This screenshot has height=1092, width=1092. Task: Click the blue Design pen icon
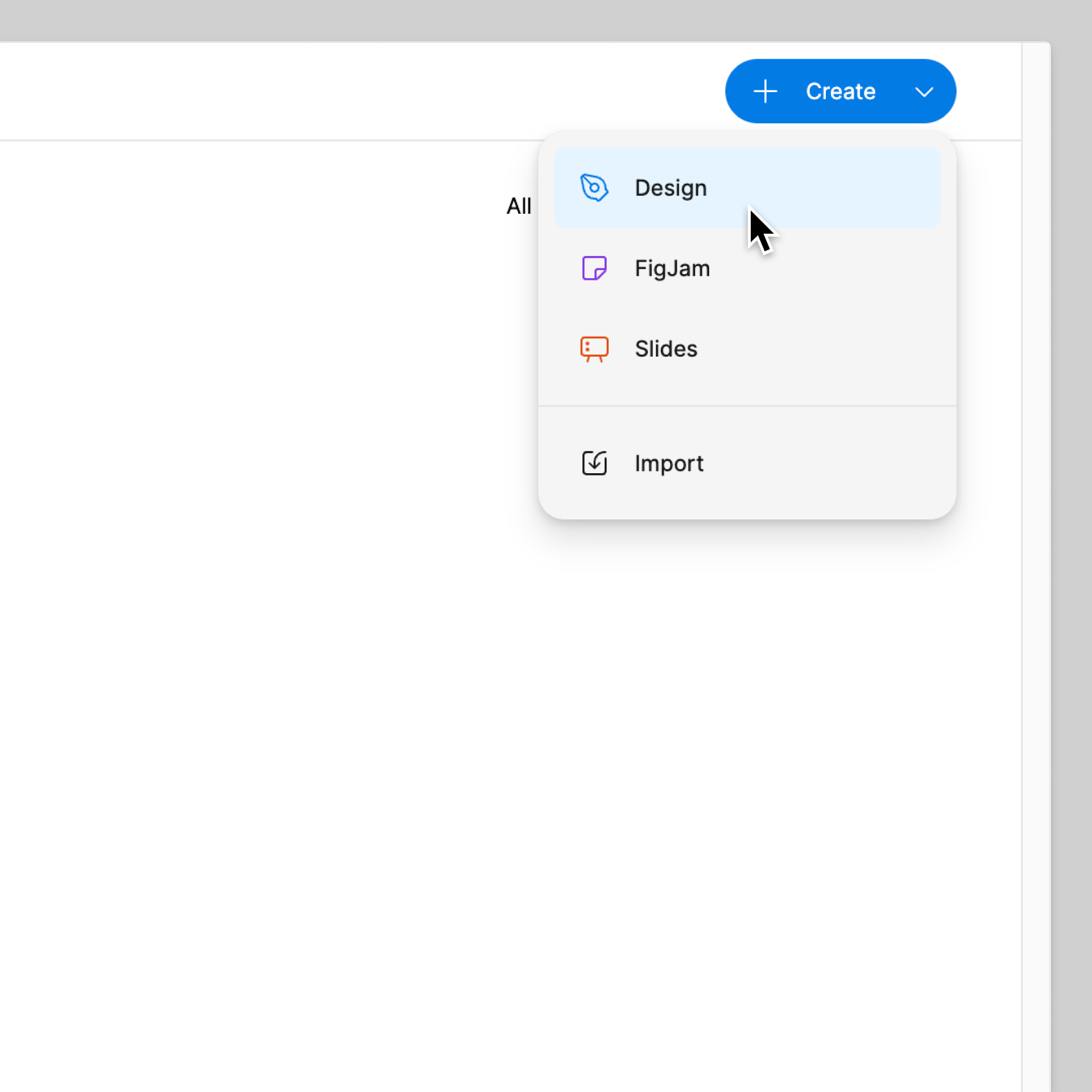[x=594, y=188]
